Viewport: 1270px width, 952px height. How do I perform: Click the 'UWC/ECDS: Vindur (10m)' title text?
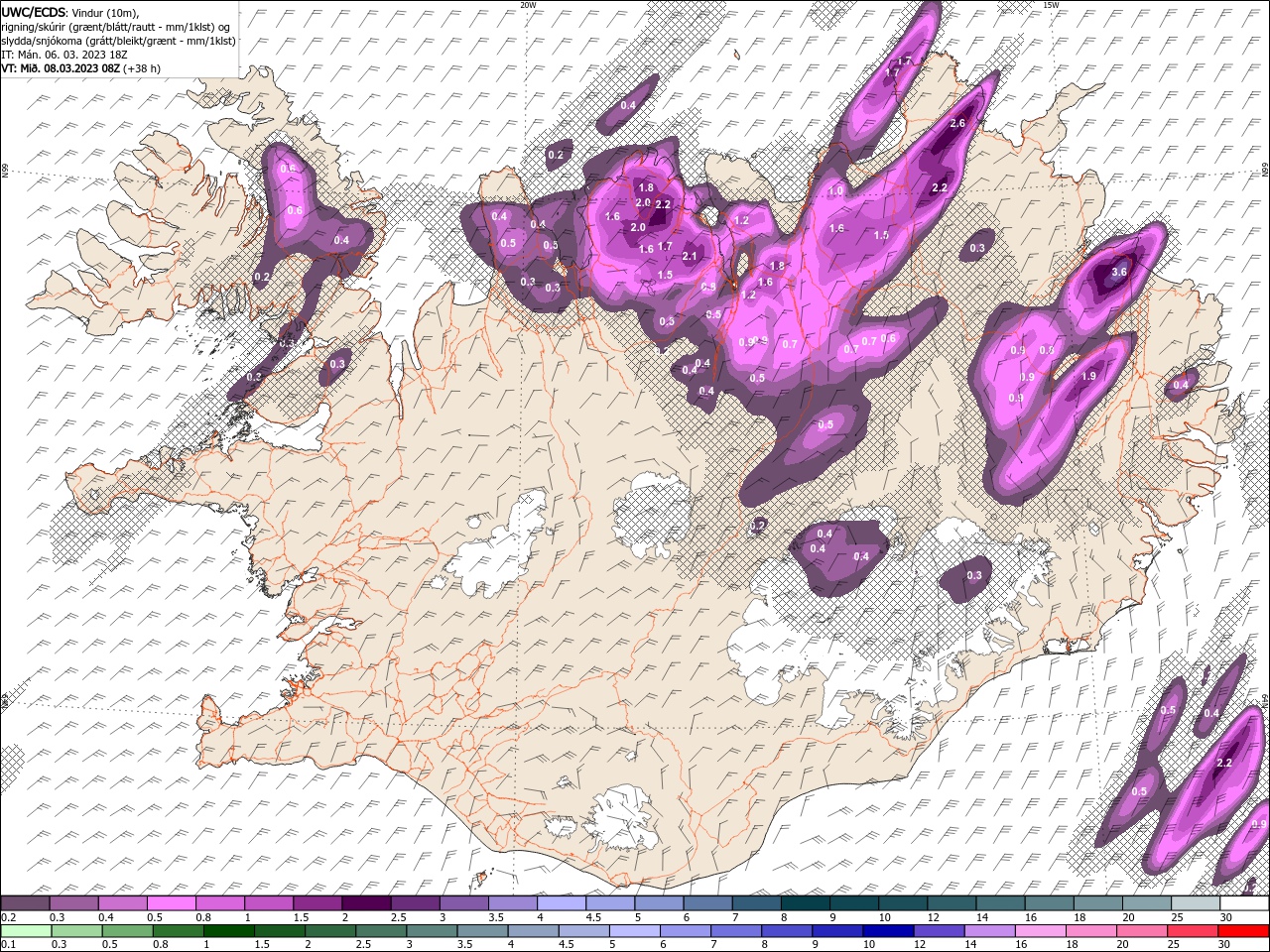(x=70, y=12)
